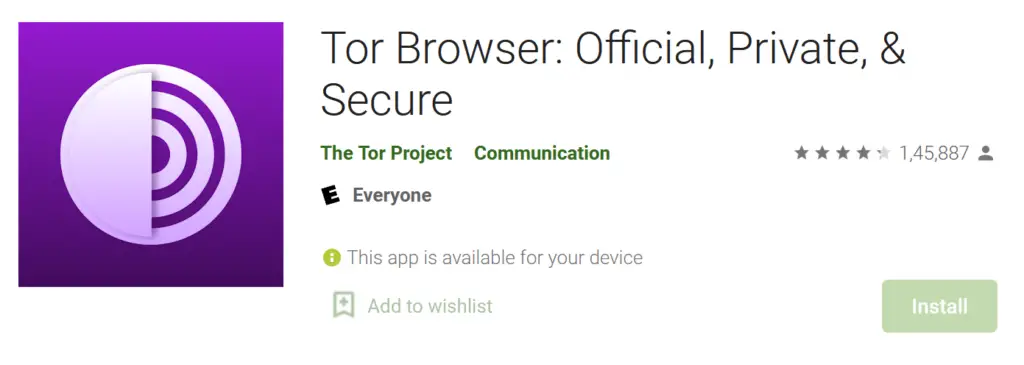View the 1,45,887 ratings count

click(934, 153)
